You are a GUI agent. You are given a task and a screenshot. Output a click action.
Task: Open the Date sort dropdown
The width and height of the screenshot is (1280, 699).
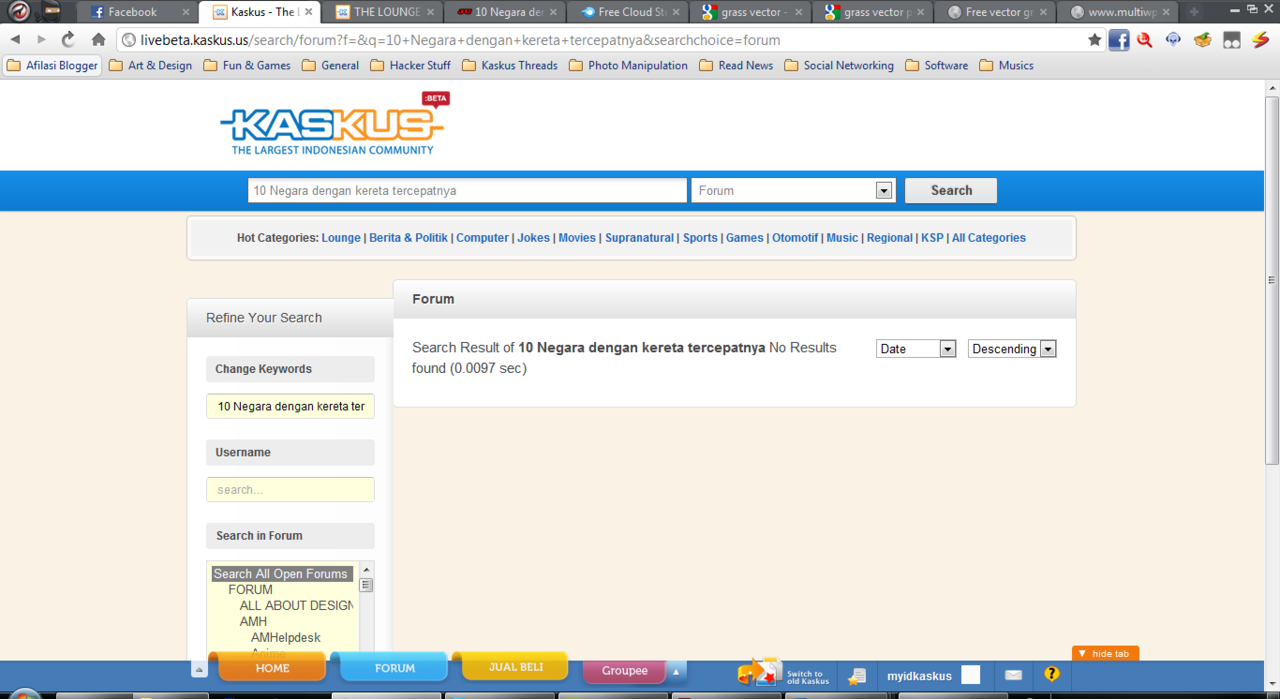pos(916,349)
